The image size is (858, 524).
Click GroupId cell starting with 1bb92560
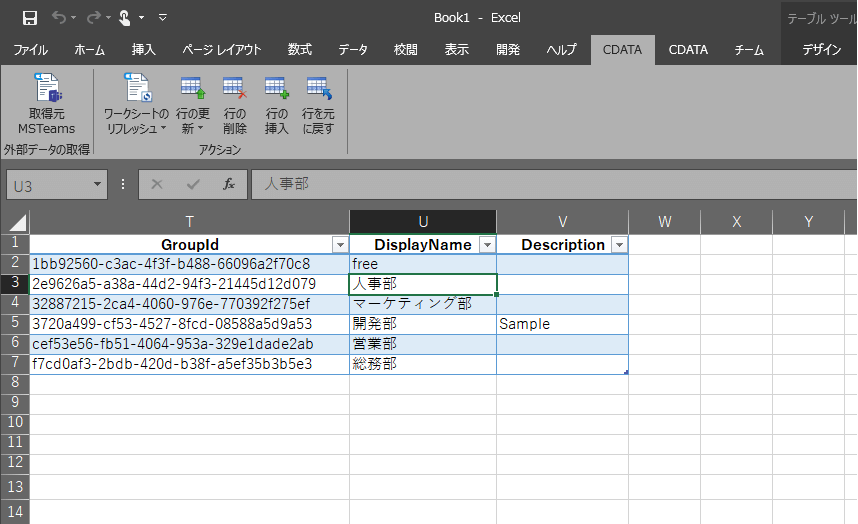[x=189, y=264]
